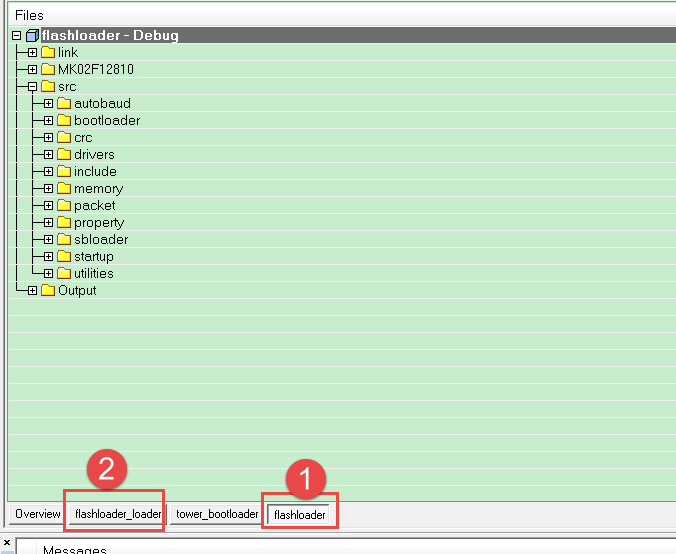The width and height of the screenshot is (676, 554).
Task: Click the include folder icon
Action: pos(64,172)
